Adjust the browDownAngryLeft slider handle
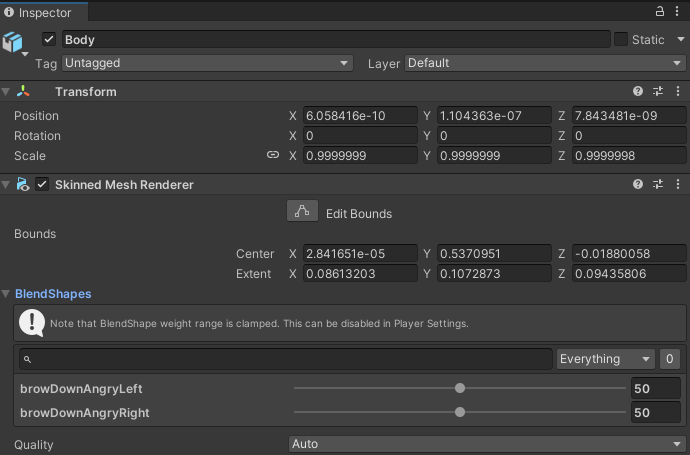This screenshot has height=455, width=690. click(x=460, y=388)
